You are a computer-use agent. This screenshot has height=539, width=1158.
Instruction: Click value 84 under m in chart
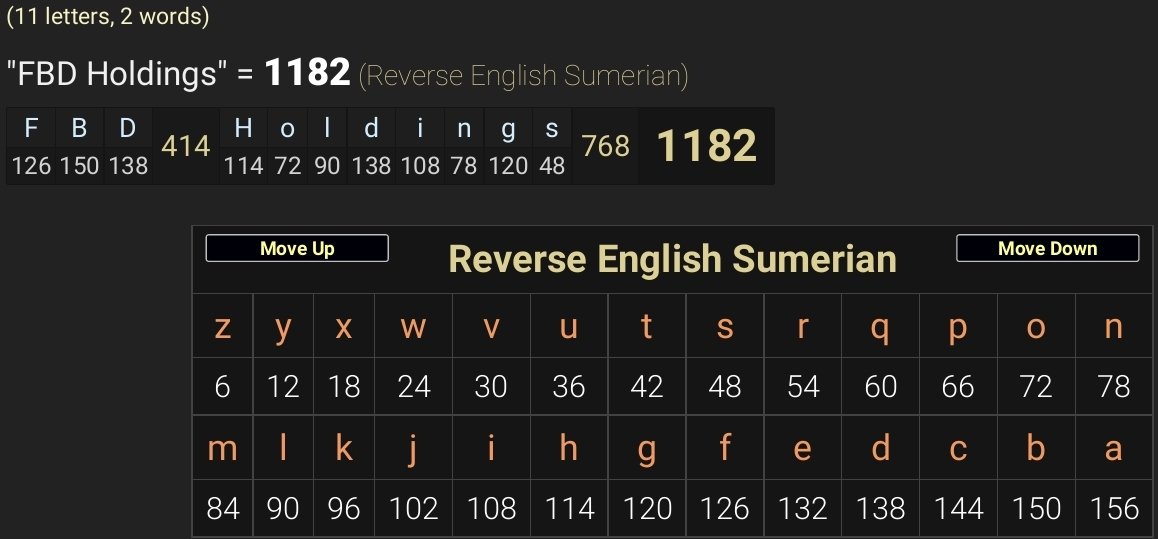click(222, 509)
